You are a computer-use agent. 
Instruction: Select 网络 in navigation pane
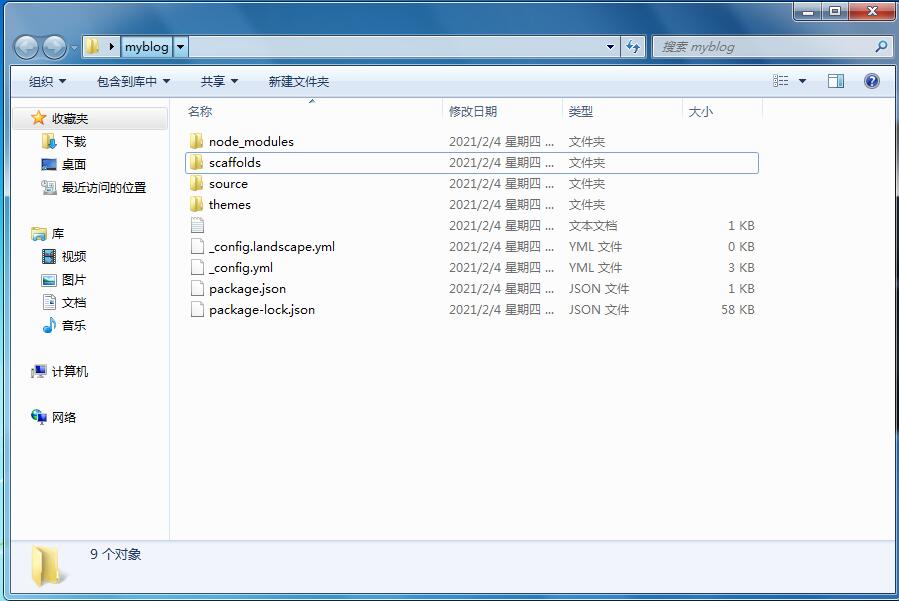[x=64, y=417]
